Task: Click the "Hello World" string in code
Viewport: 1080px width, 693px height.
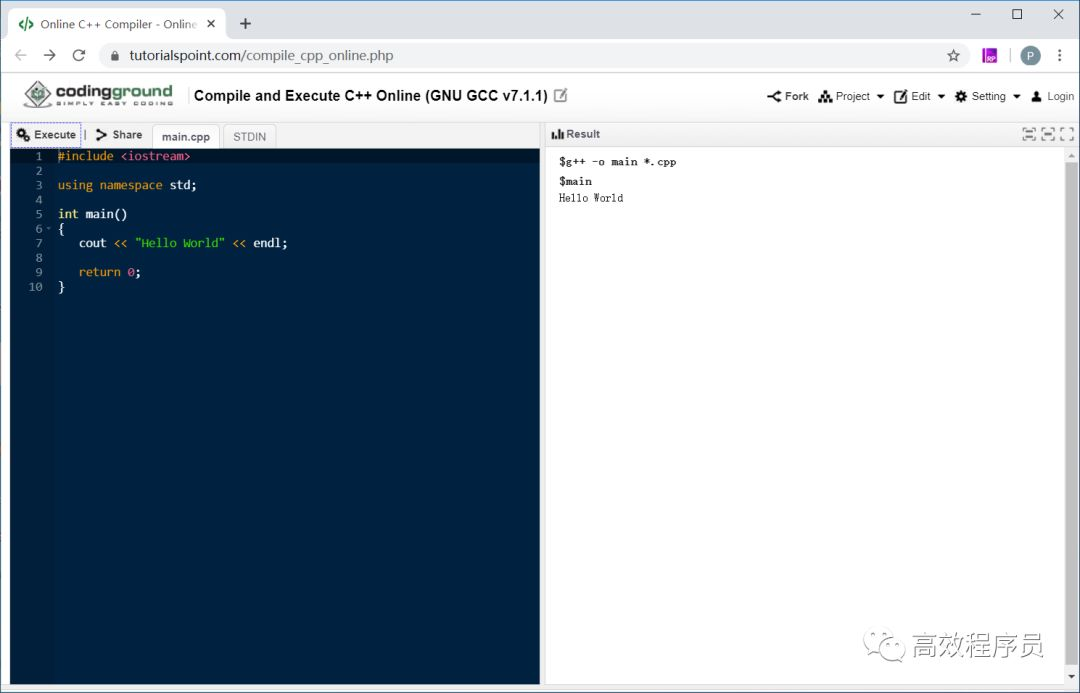Action: 180,243
